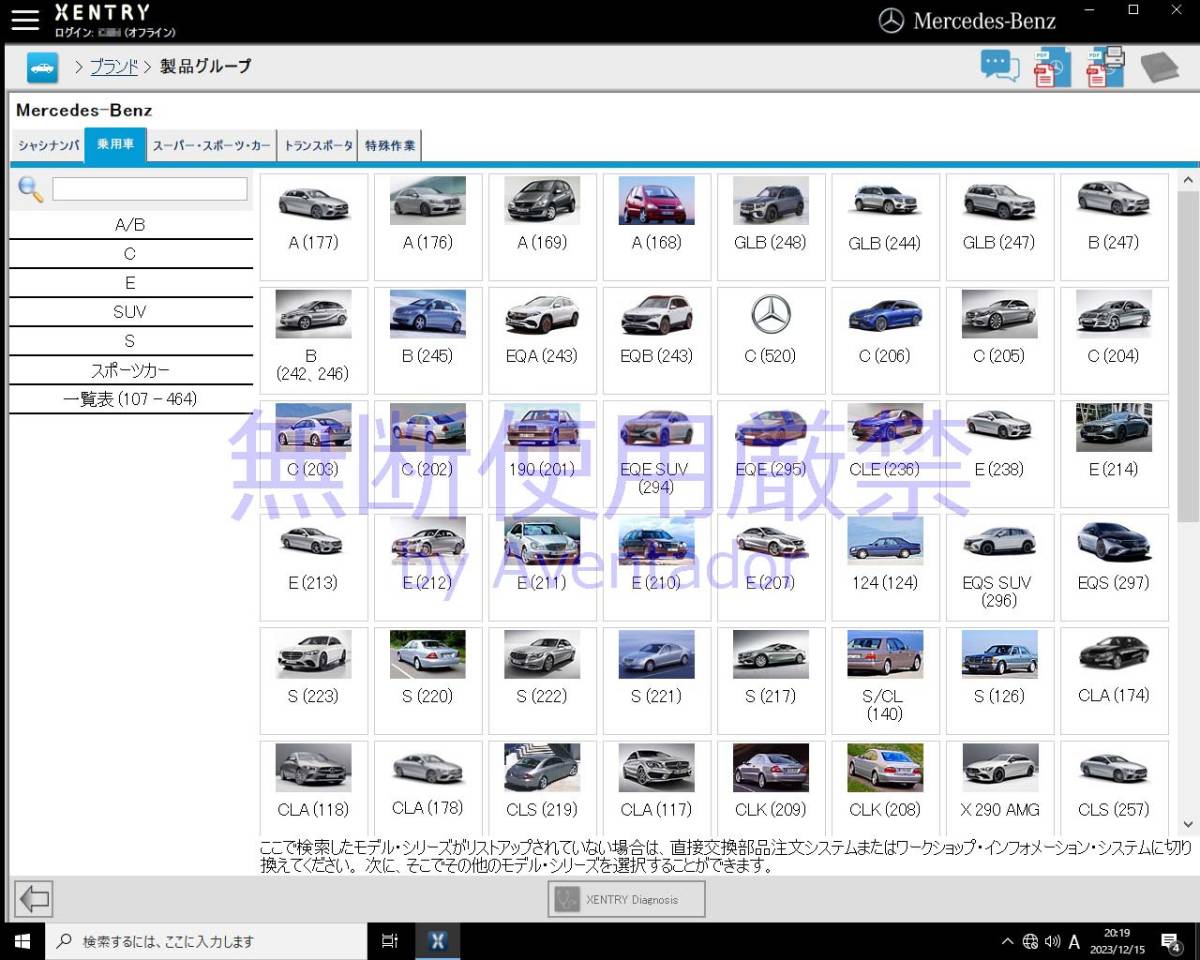Select 124 (124) model
Viewport: 1200px width, 960px height.
885,567
